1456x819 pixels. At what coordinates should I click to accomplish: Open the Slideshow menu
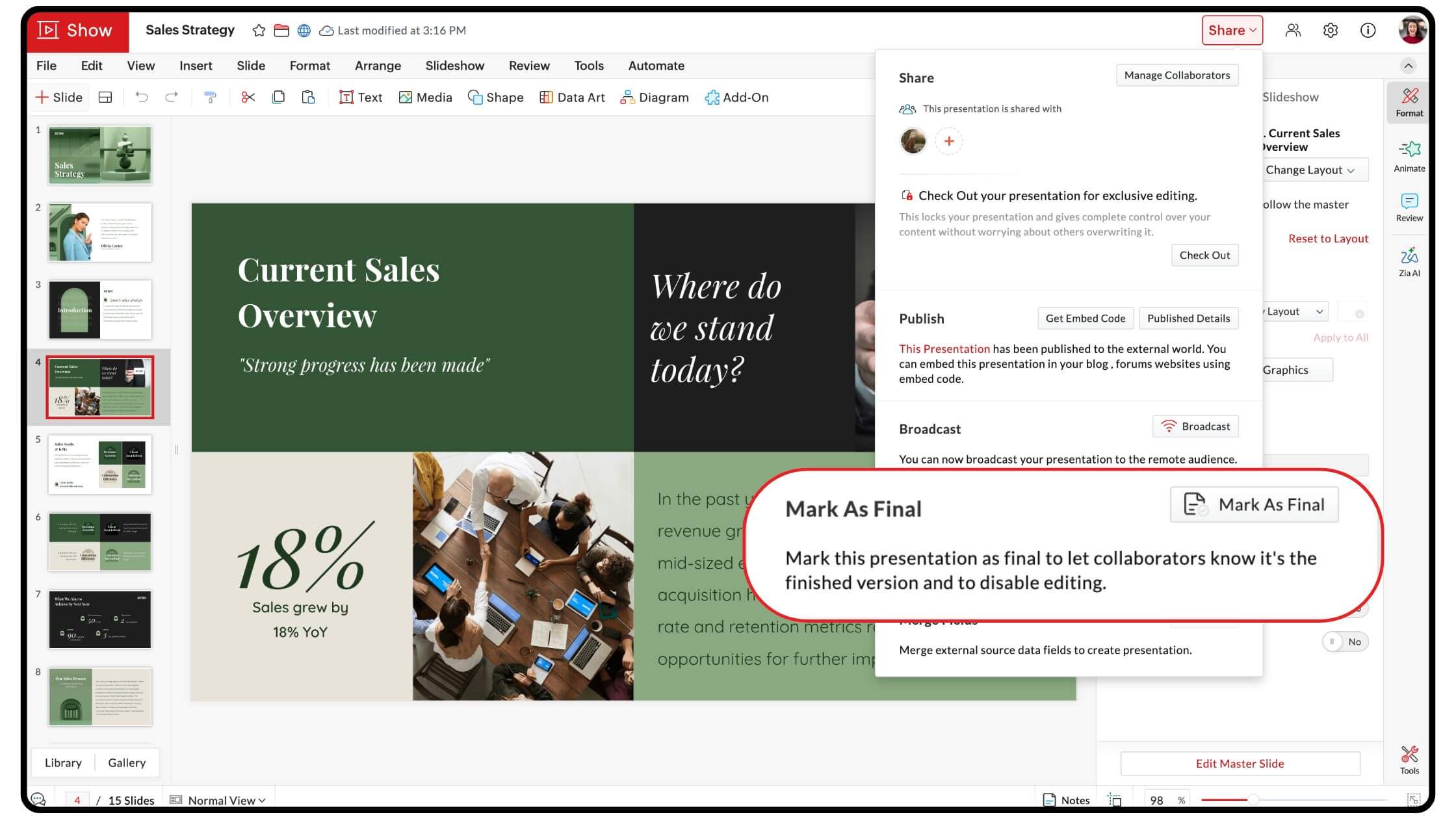tap(454, 66)
